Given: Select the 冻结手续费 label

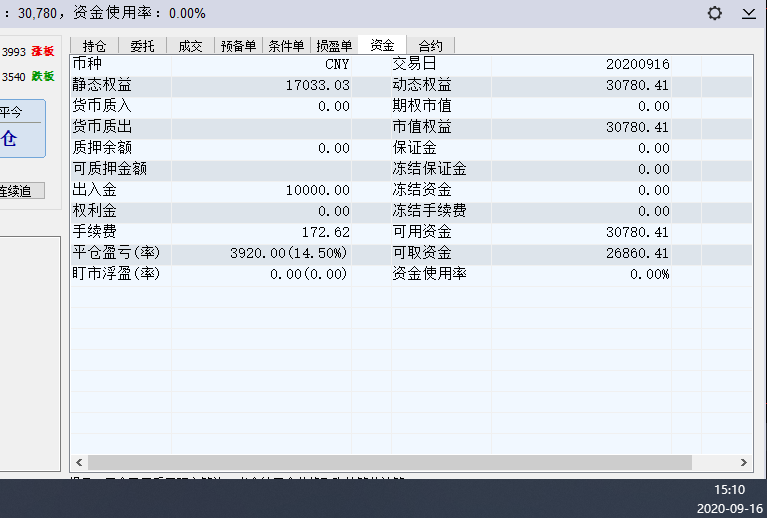Looking at the screenshot, I should tap(429, 211).
